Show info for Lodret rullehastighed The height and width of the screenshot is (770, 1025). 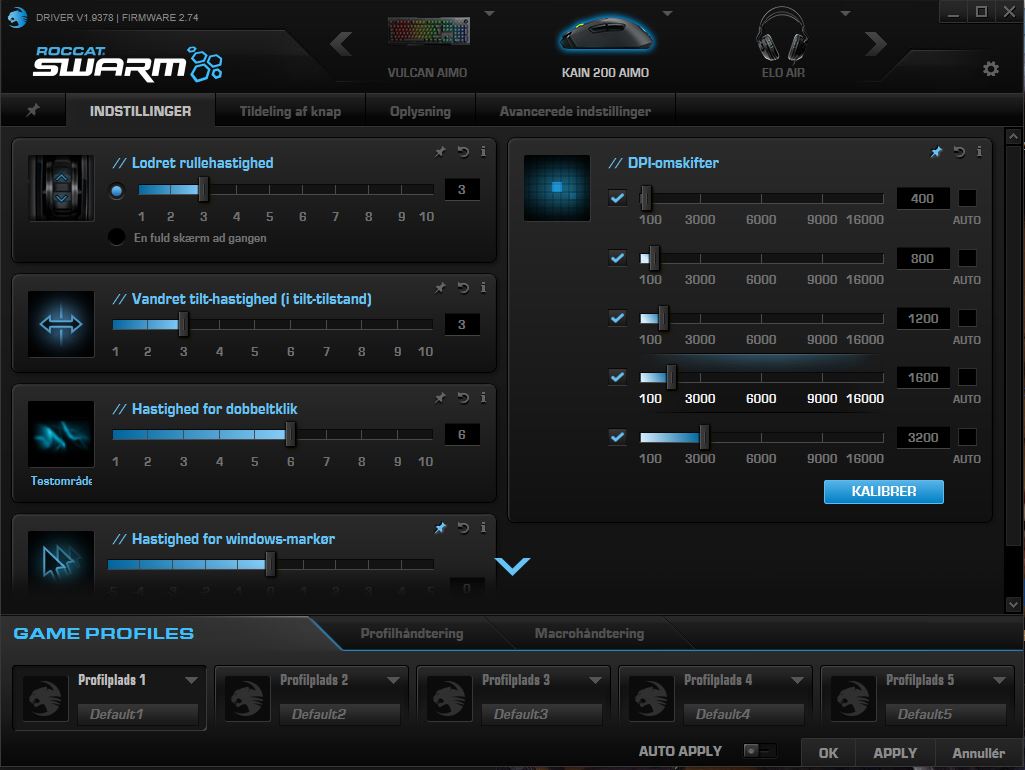(x=483, y=152)
